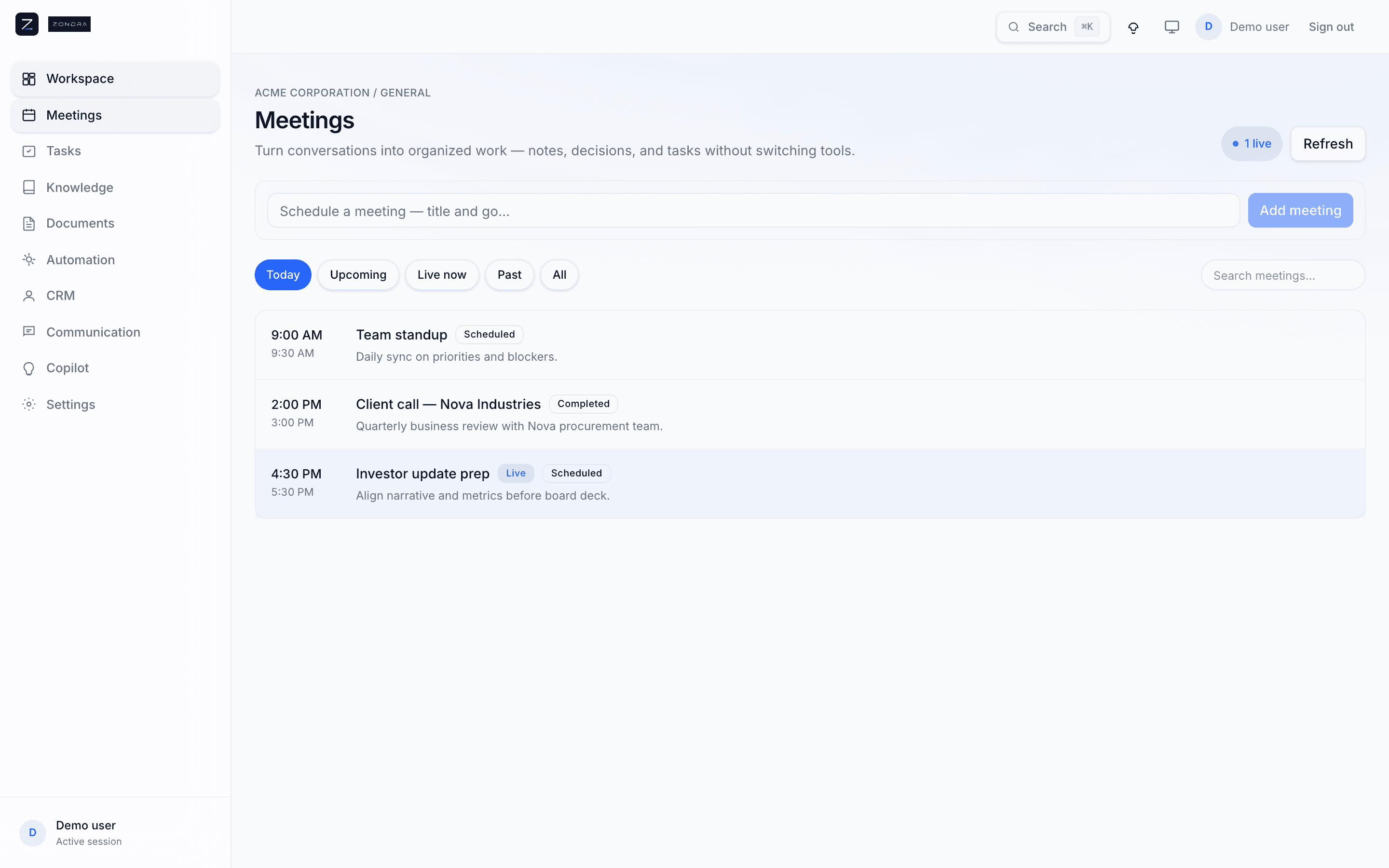Click the 4:30 PM start time
1389x868 pixels.
point(296,474)
